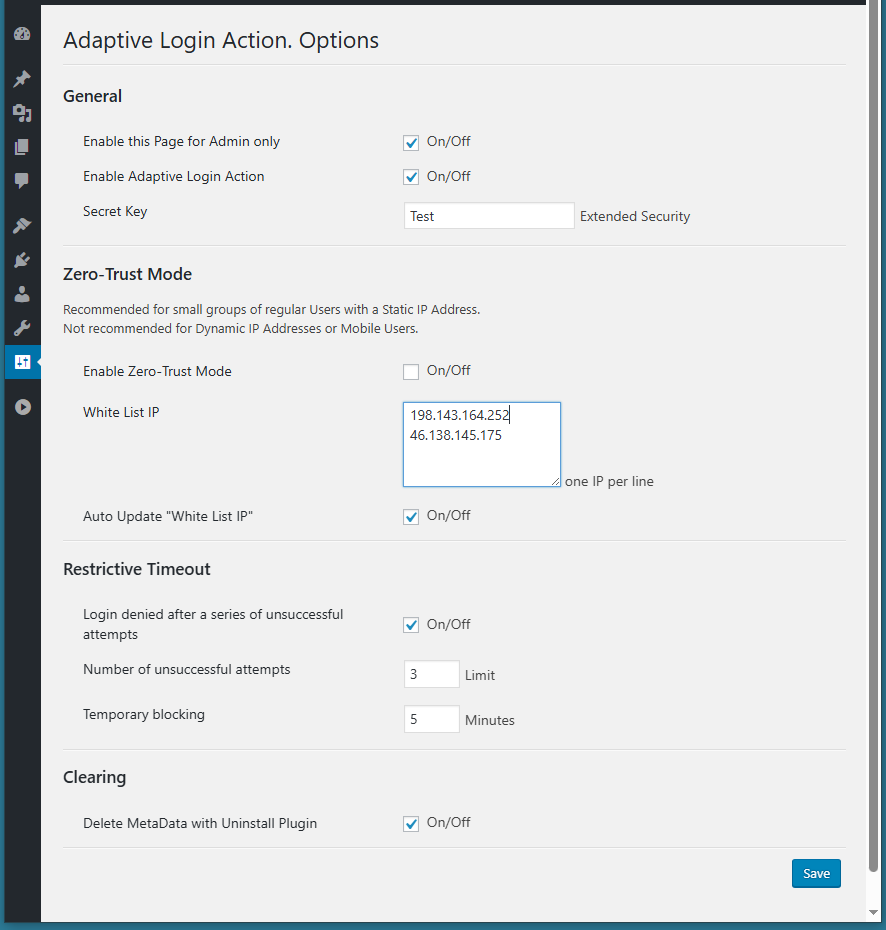Image resolution: width=886 pixels, height=930 pixels.
Task: Toggle Enable this Page for Admin only
Action: 411,143
